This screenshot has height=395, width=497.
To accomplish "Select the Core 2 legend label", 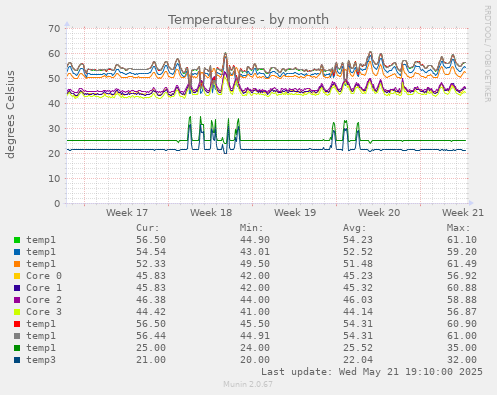I will coord(44,300).
